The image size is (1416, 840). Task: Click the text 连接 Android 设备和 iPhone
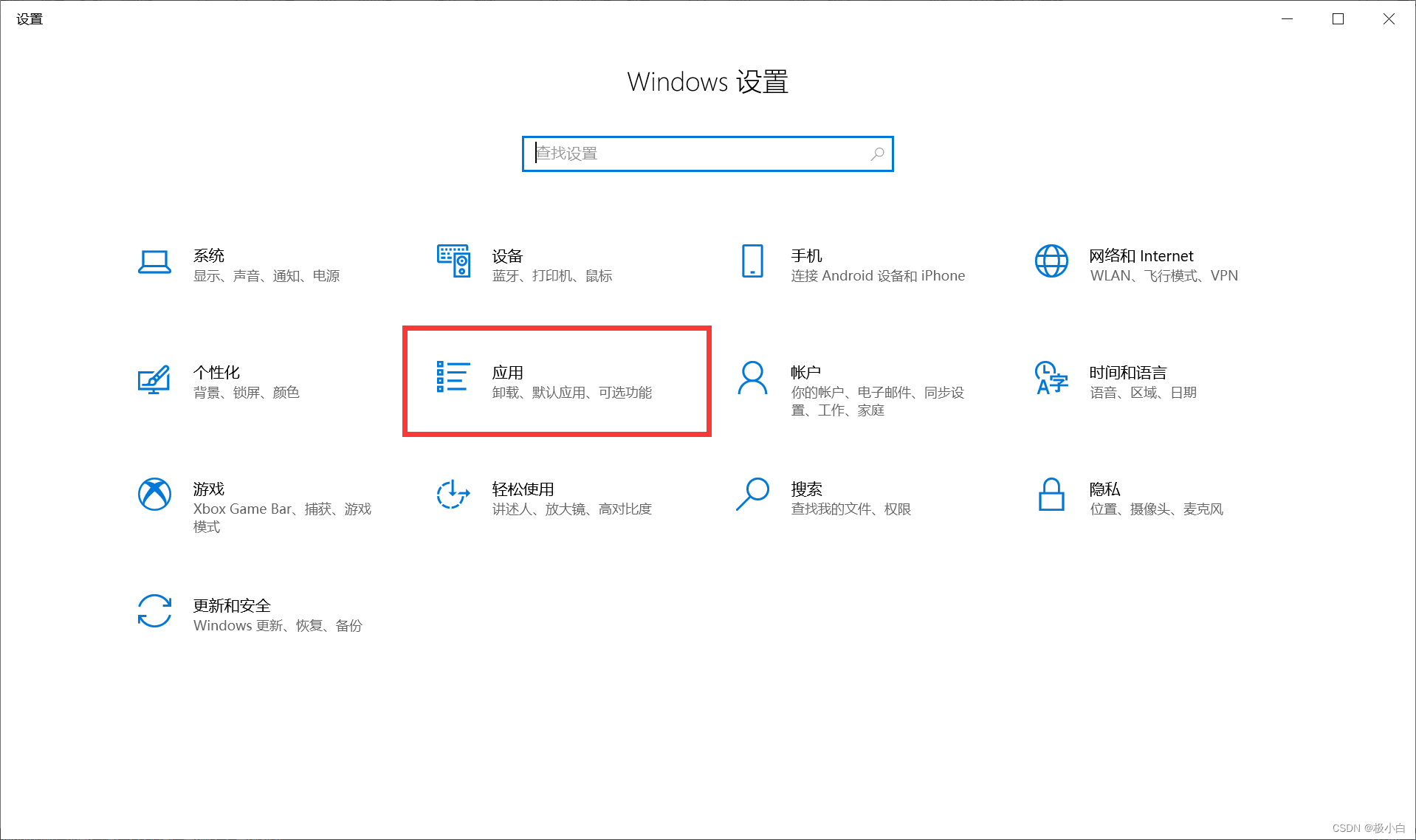878,276
